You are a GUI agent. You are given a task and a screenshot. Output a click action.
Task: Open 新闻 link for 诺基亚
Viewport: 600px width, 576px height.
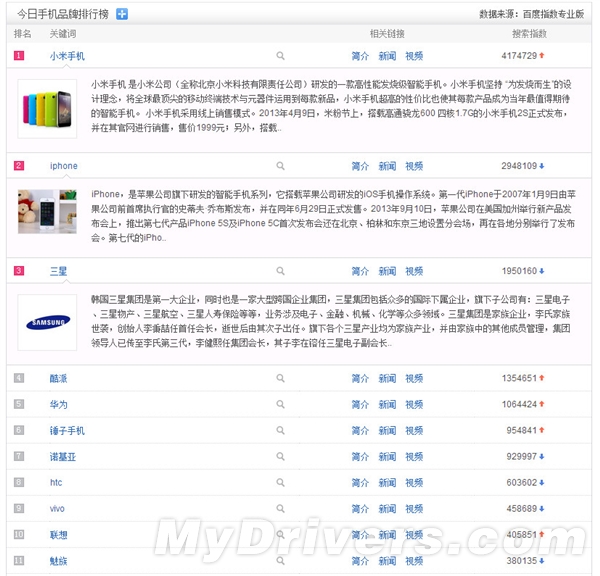pos(387,456)
